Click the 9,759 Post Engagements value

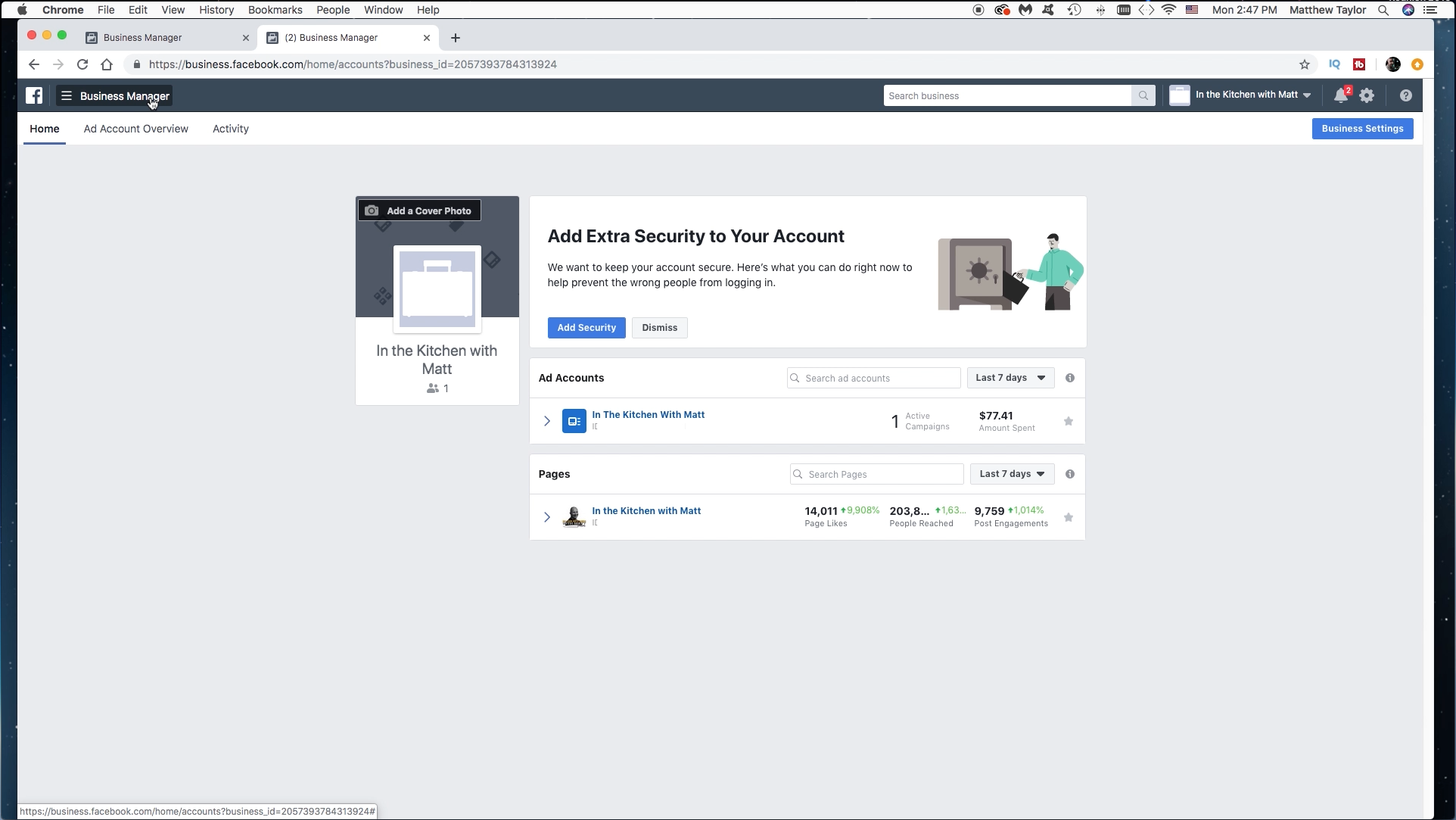pos(989,511)
